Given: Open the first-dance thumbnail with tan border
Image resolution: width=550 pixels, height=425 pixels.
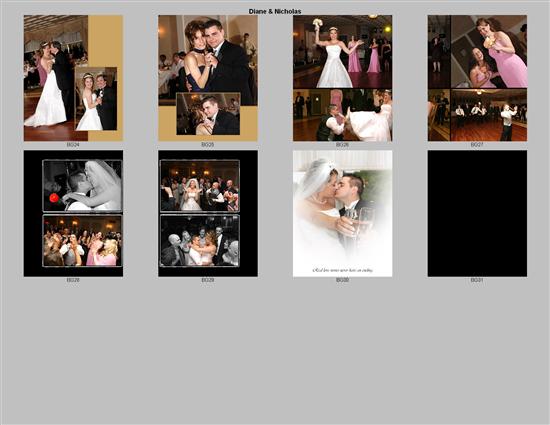Looking at the screenshot, I should click(x=73, y=78).
